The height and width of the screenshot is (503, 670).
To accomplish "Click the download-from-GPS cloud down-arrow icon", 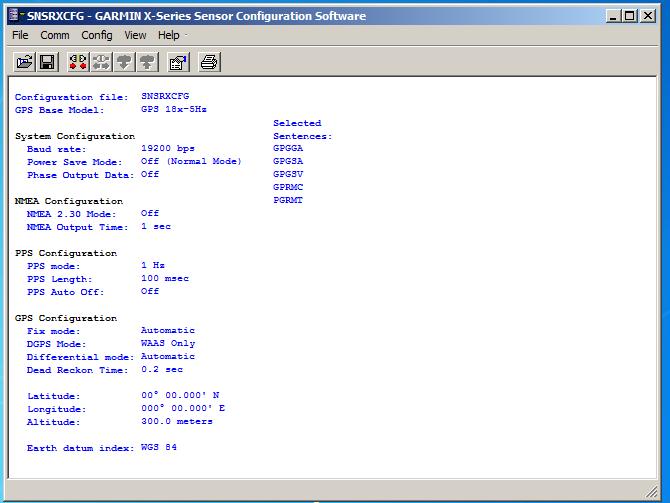I will (124, 62).
